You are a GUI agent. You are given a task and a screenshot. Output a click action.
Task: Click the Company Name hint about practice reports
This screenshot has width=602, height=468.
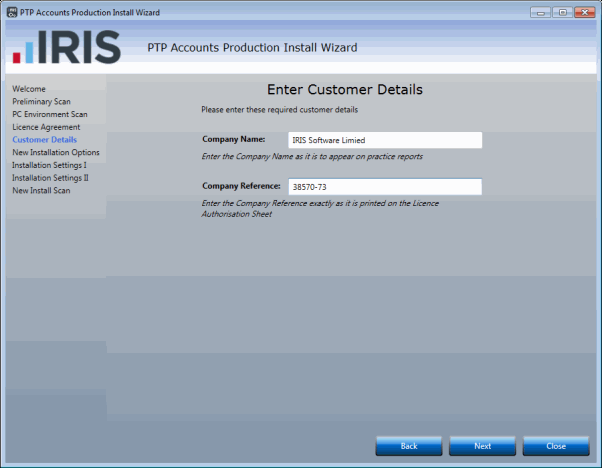click(312, 156)
